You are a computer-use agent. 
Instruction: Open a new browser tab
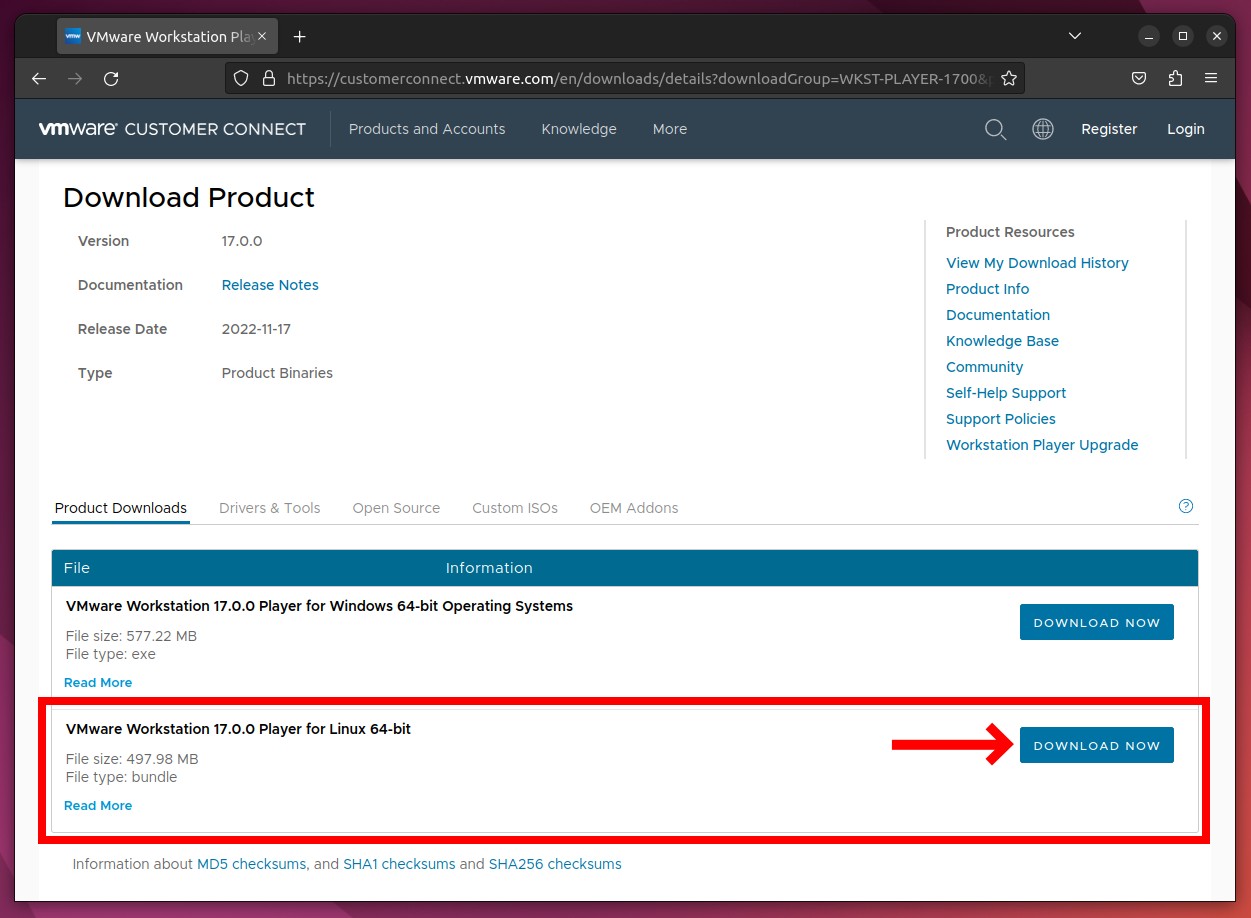tap(299, 37)
